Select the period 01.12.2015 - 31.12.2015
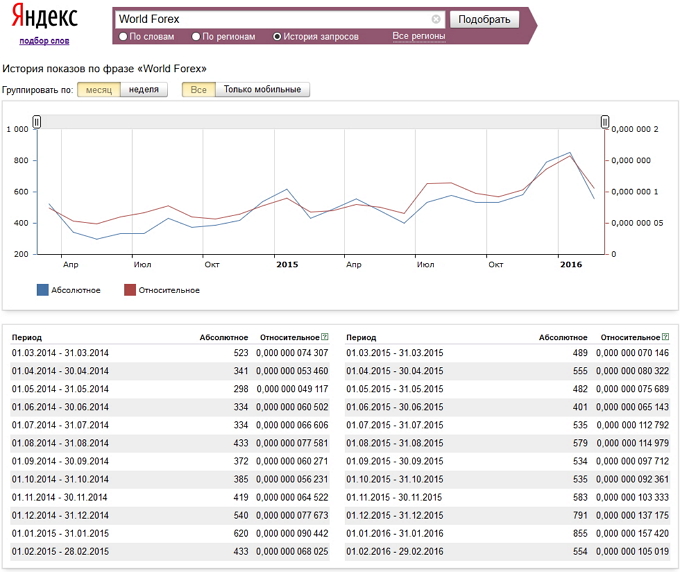 pos(395,515)
